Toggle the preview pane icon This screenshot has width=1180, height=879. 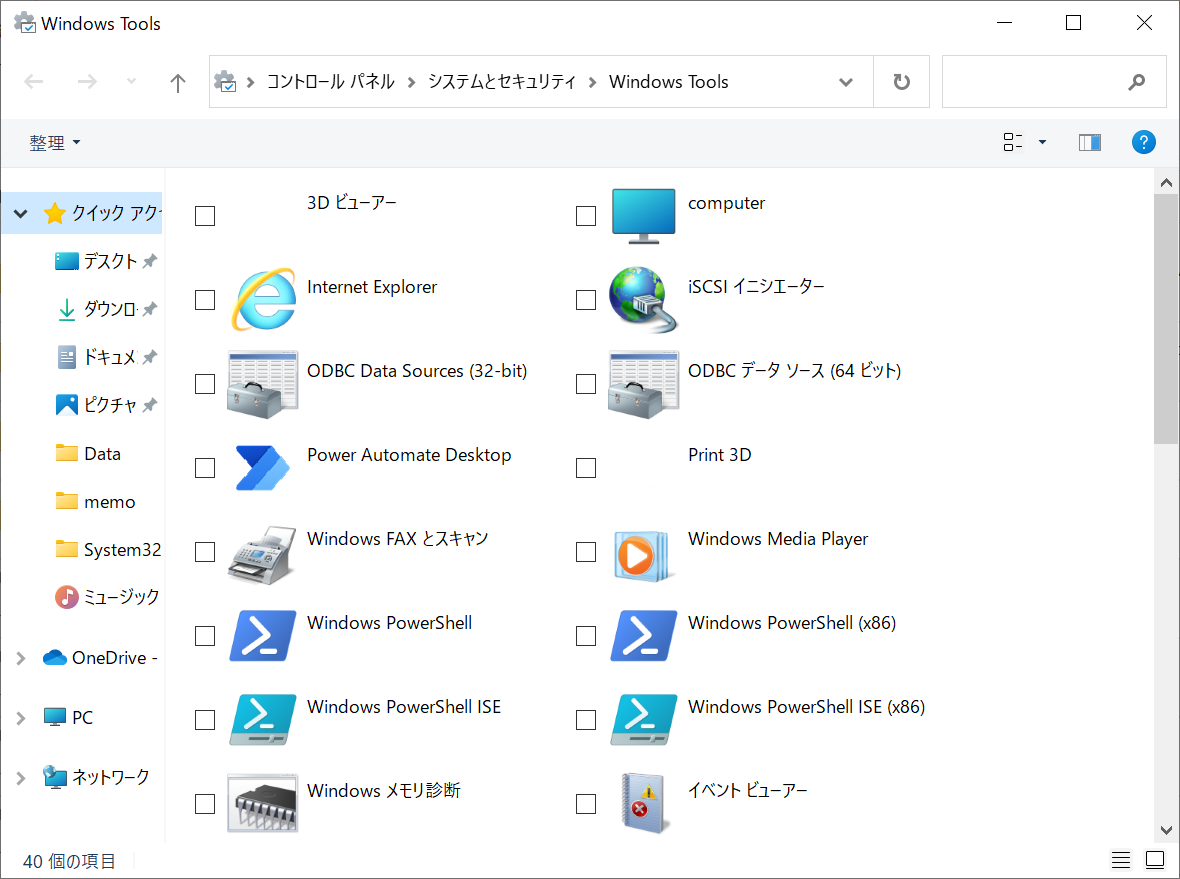pos(1090,142)
